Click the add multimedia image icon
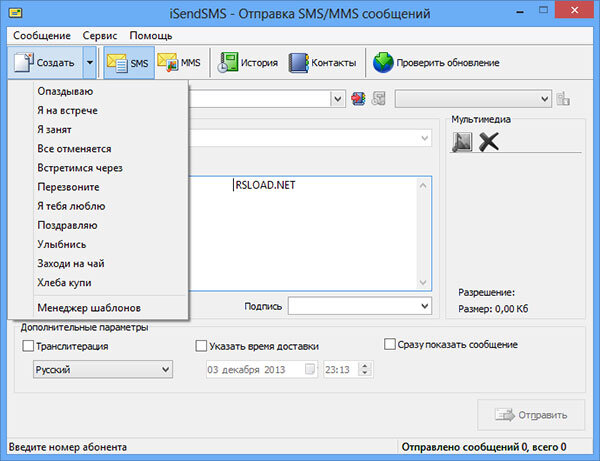 pyautogui.click(x=462, y=142)
